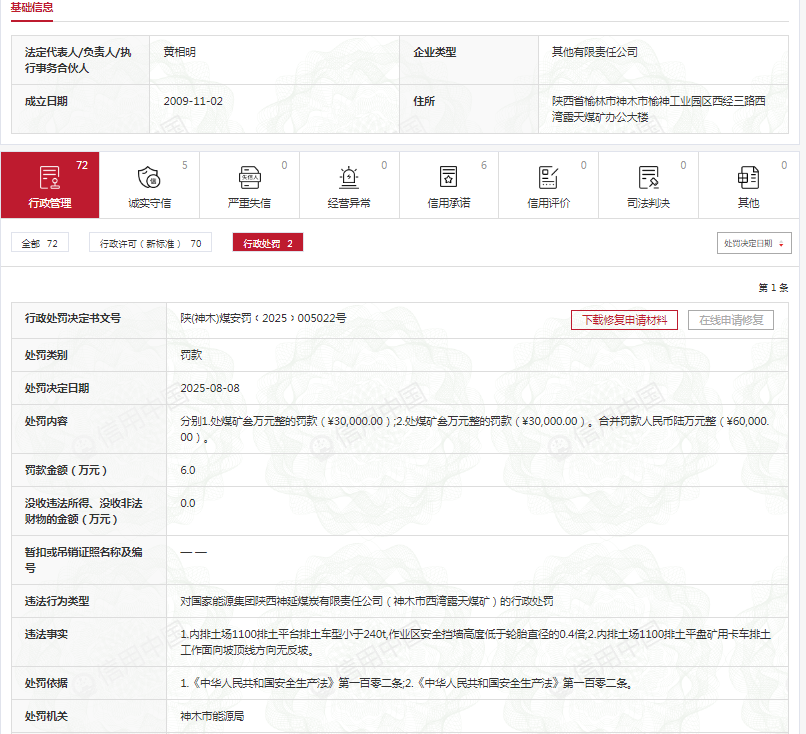Select the 其他 category icon
Screen dimensions: 806x734
[748, 178]
